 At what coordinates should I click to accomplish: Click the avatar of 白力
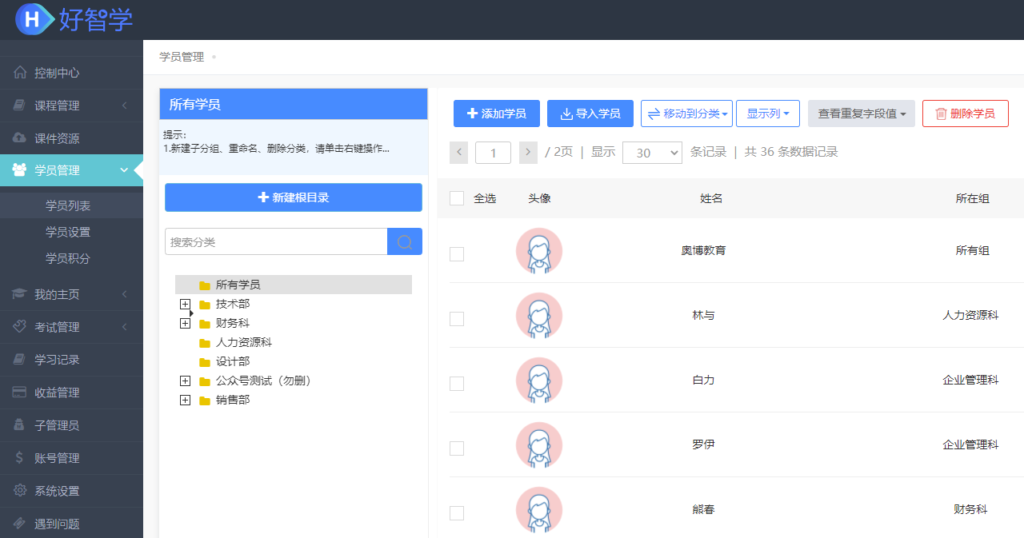click(539, 380)
